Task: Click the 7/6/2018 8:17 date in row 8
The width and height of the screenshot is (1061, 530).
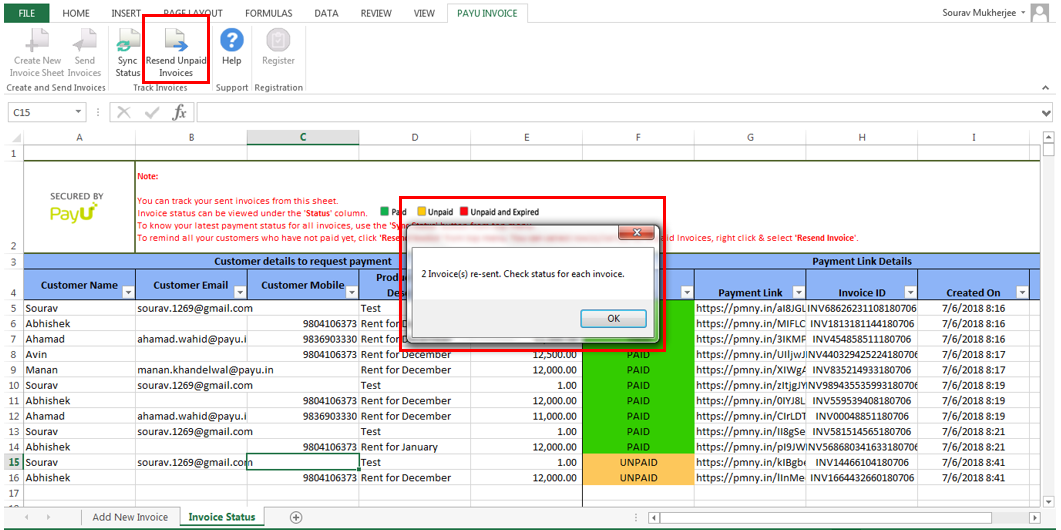Action: [973, 354]
